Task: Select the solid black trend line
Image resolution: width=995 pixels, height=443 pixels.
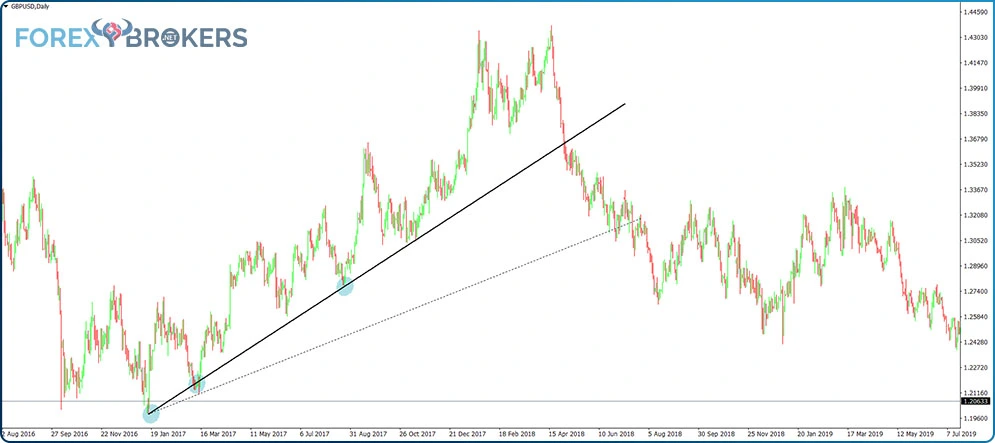Action: tap(388, 258)
